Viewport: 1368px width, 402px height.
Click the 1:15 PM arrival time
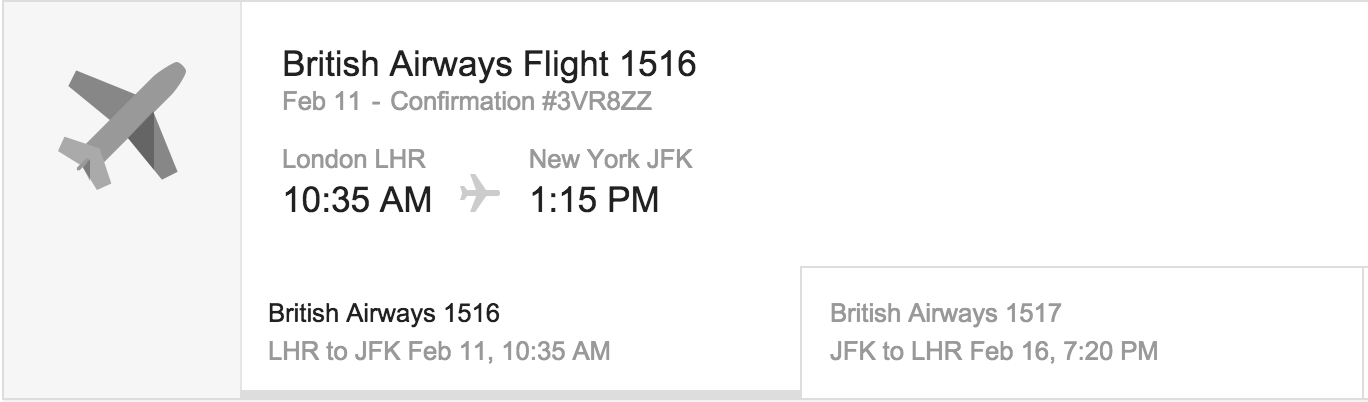coord(594,200)
